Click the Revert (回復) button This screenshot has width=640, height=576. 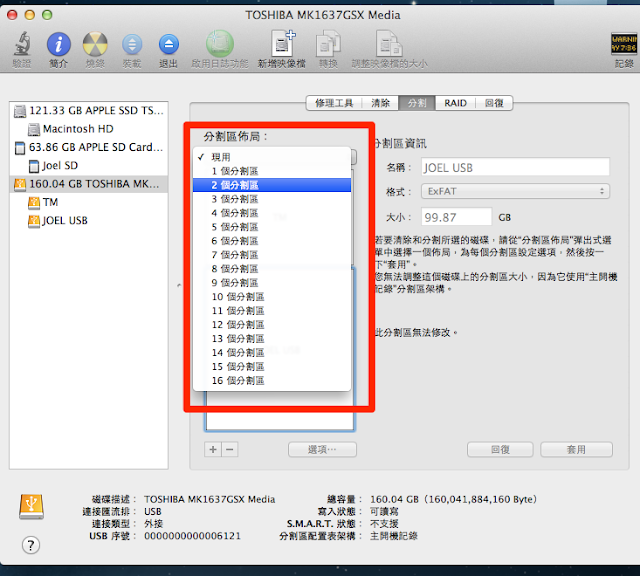click(x=500, y=449)
